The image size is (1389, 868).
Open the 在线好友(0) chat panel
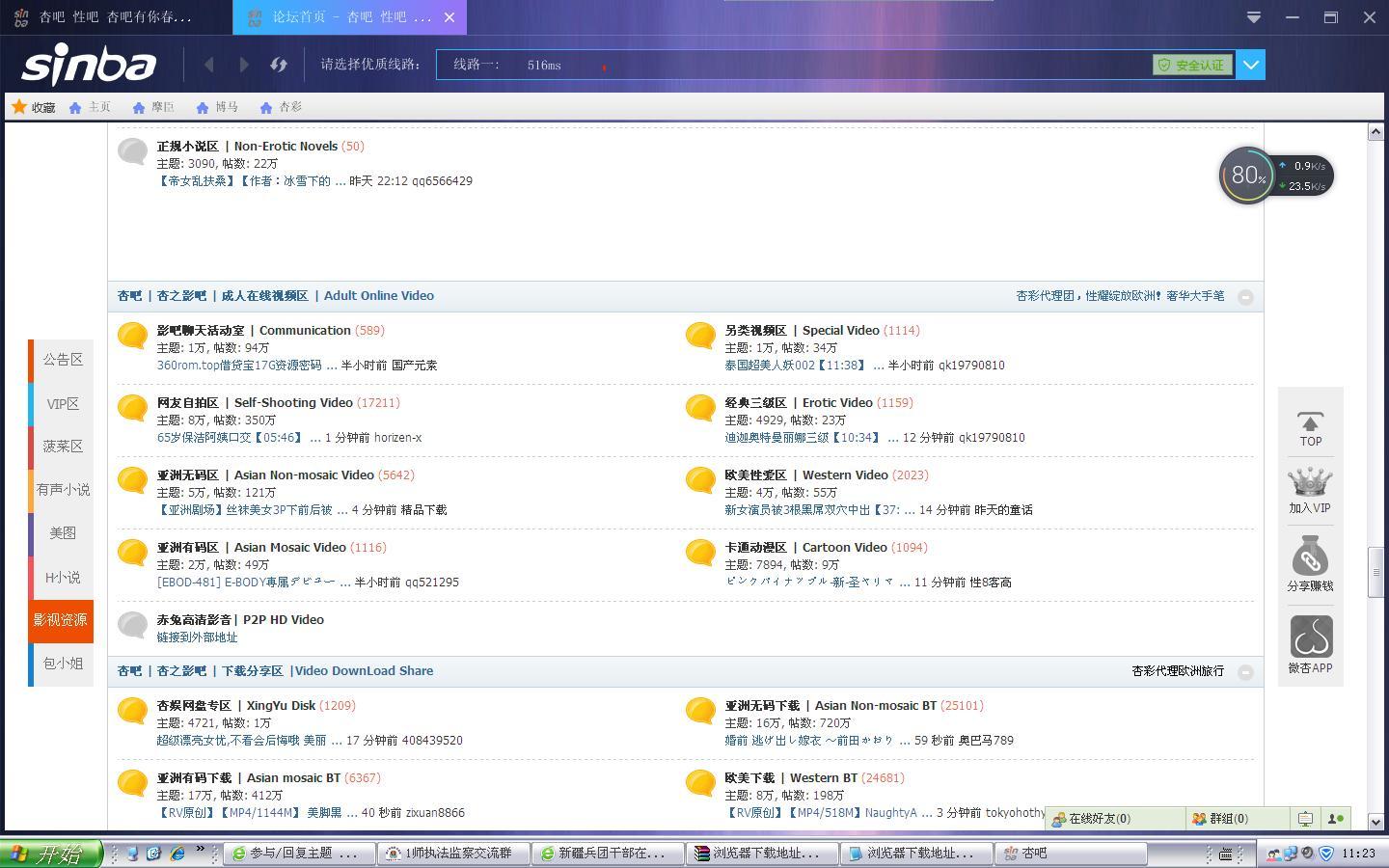1090,819
